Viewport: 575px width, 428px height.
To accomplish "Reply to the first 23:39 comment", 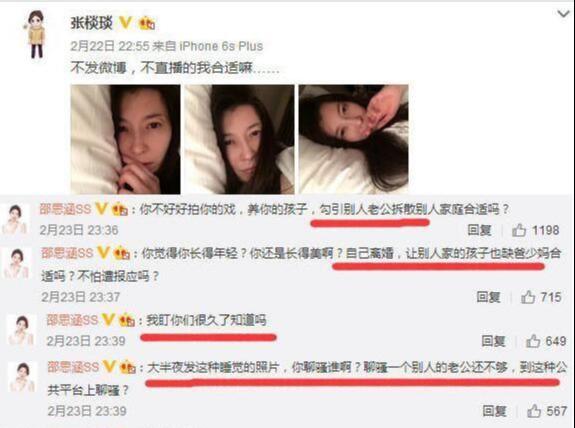I will [x=493, y=341].
